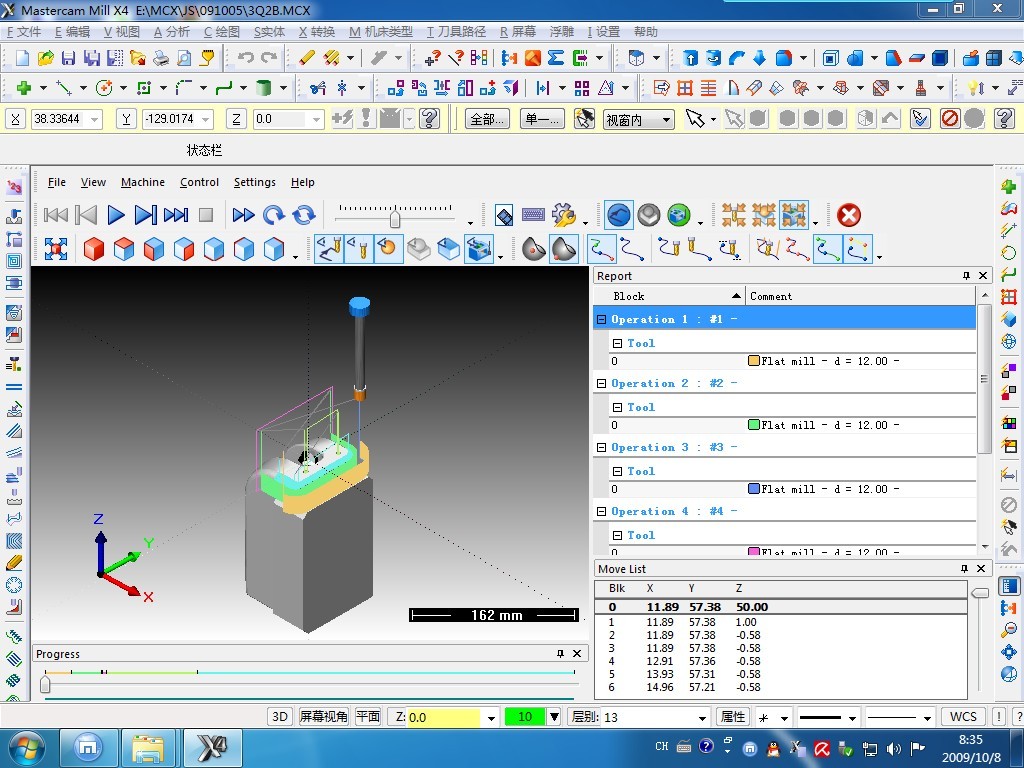Click the sigma statistics icon
The height and width of the screenshot is (768, 1024).
(x=556, y=58)
